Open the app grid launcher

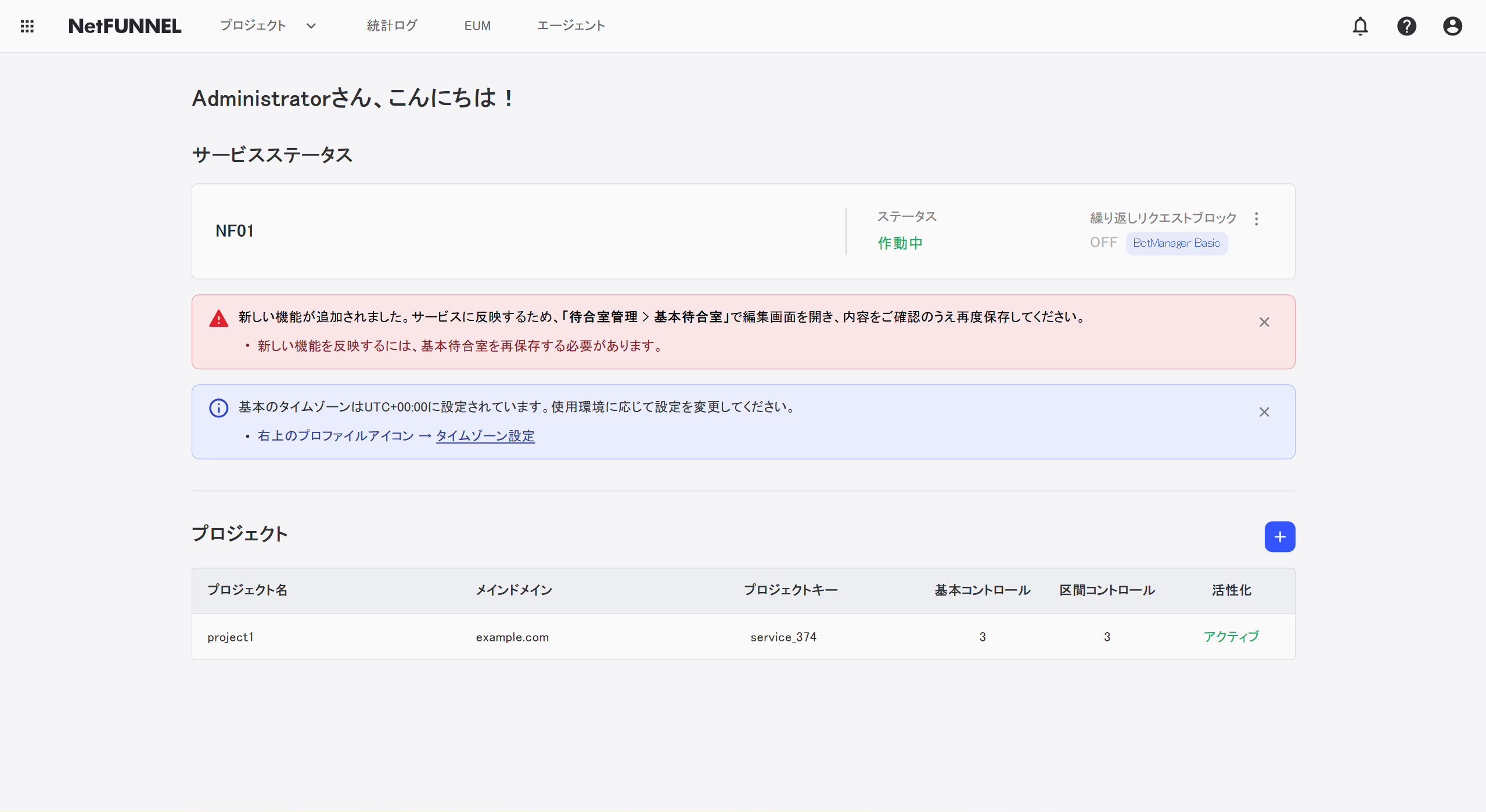tap(27, 26)
